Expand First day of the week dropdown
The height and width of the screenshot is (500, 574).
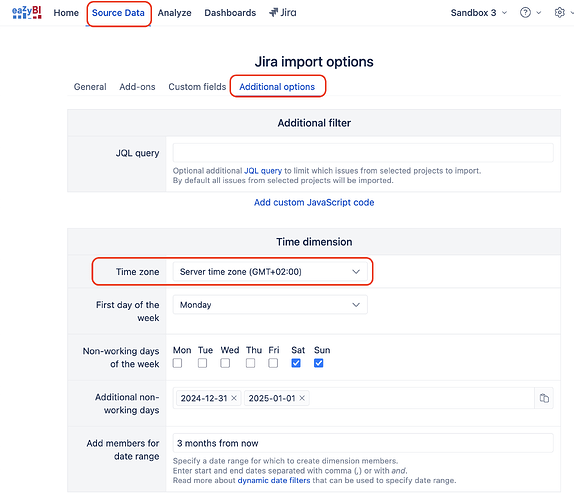270,305
